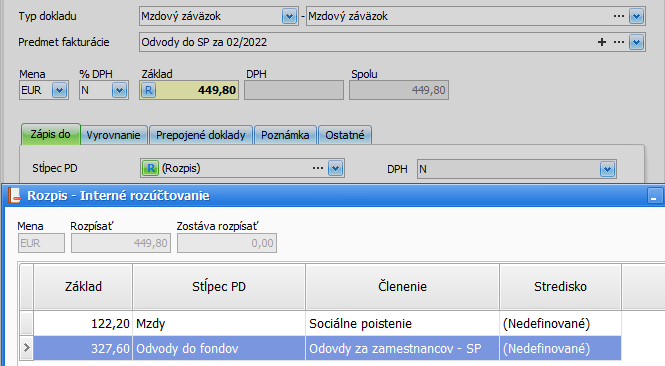Switch to the Zápis do tab
Screen dimensions: 665x366
pyautogui.click(x=50, y=134)
